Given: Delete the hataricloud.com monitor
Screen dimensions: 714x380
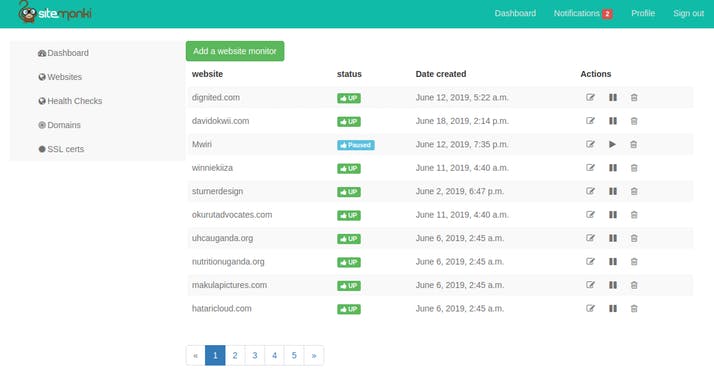Looking at the screenshot, I should coord(634,309).
